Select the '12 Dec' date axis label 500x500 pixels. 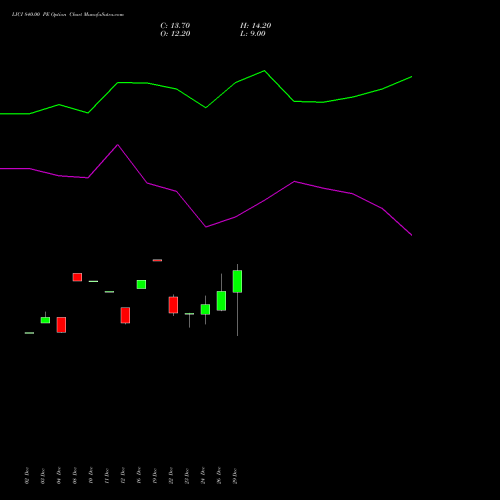123,476
